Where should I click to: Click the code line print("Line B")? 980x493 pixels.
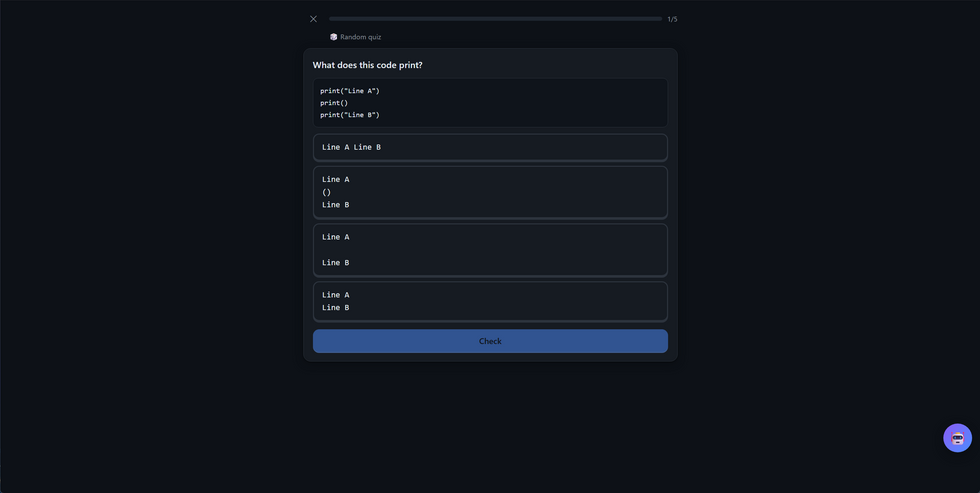tap(349, 115)
